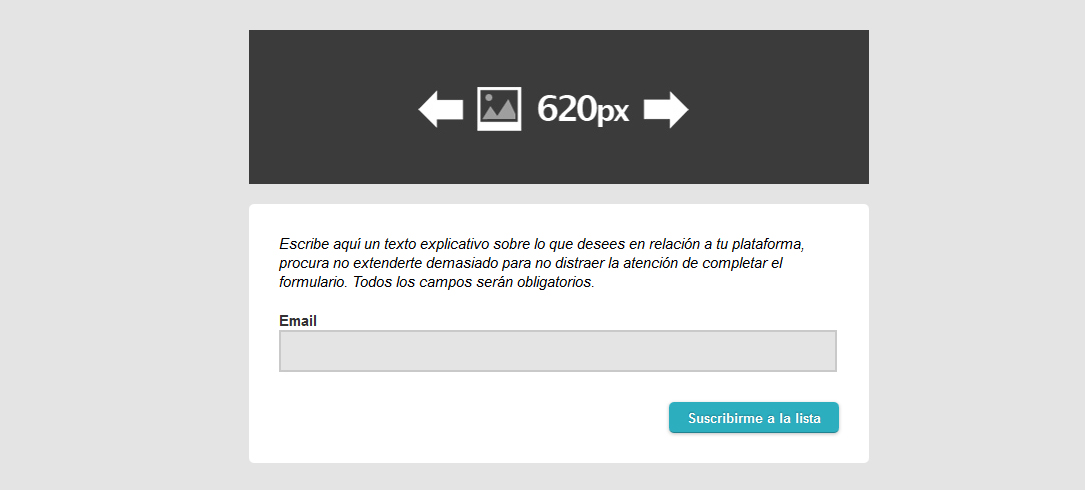Click the word "explicativo" in the intro text
The image size is (1085, 490).
[455, 244]
